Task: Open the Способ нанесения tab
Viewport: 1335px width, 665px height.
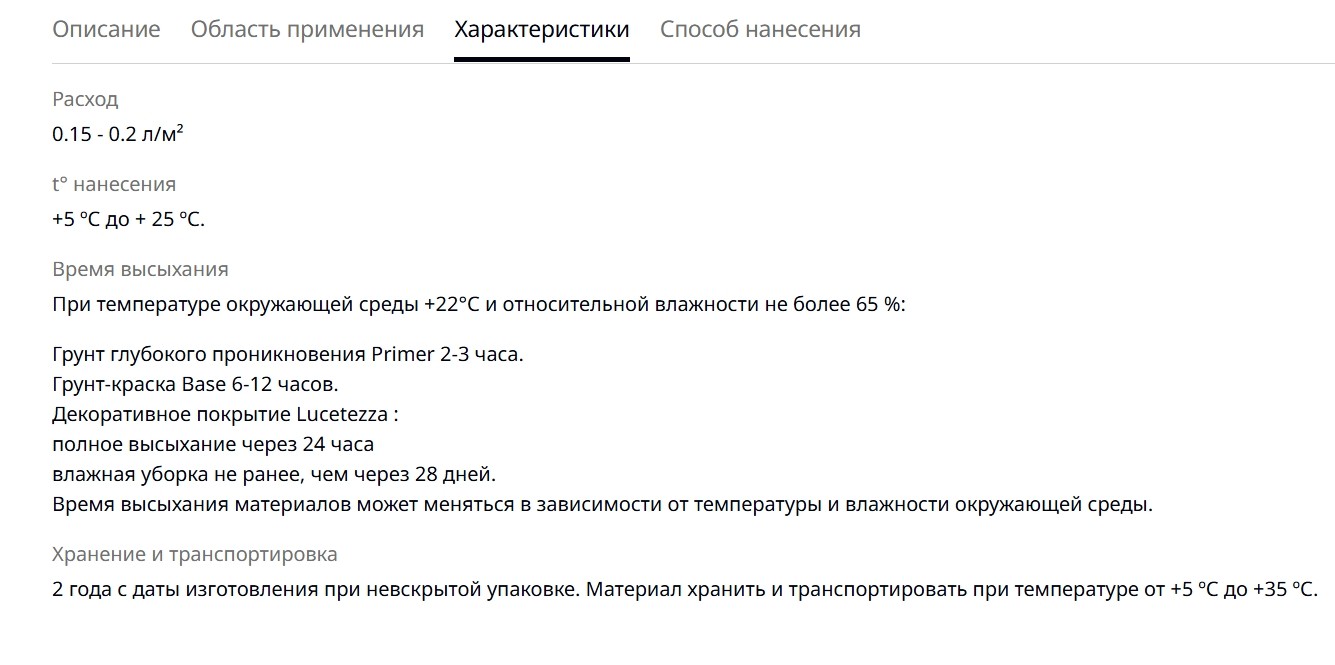Action: click(x=760, y=30)
